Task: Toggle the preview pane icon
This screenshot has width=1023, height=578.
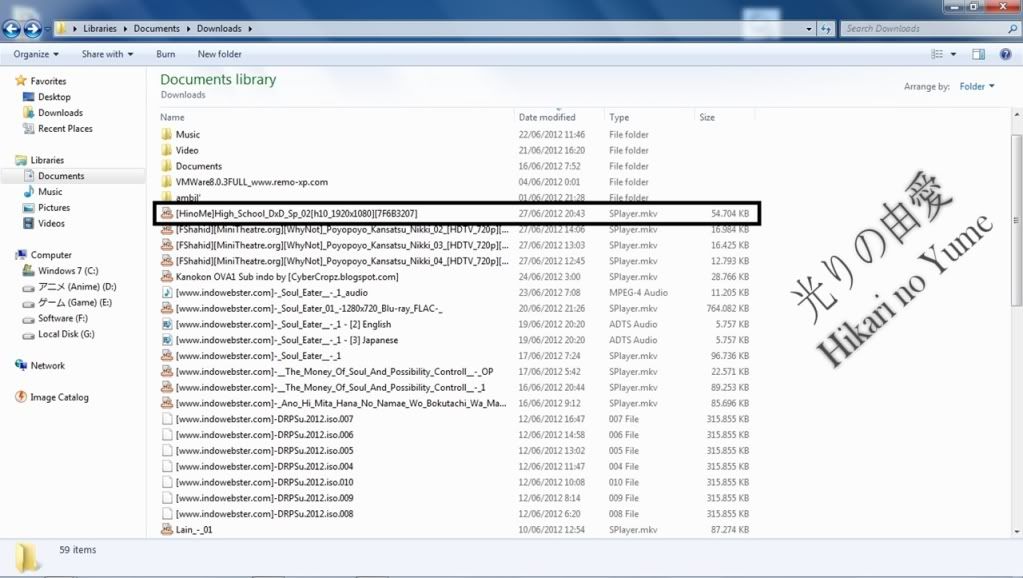Action: click(979, 54)
